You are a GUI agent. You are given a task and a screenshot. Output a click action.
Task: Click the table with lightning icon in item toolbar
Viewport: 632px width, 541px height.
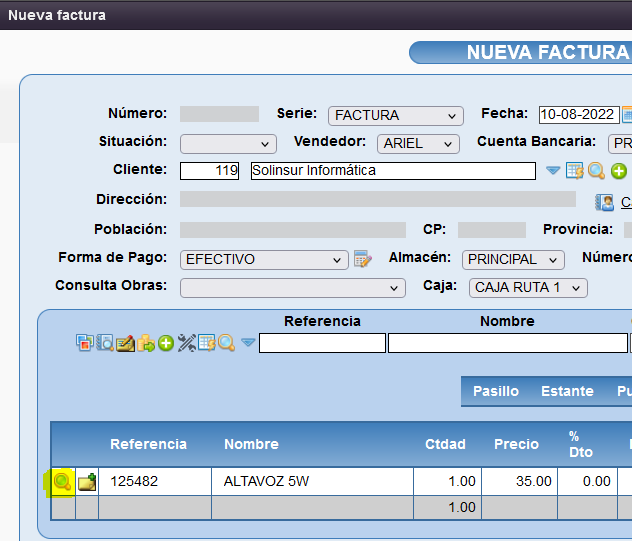(207, 343)
